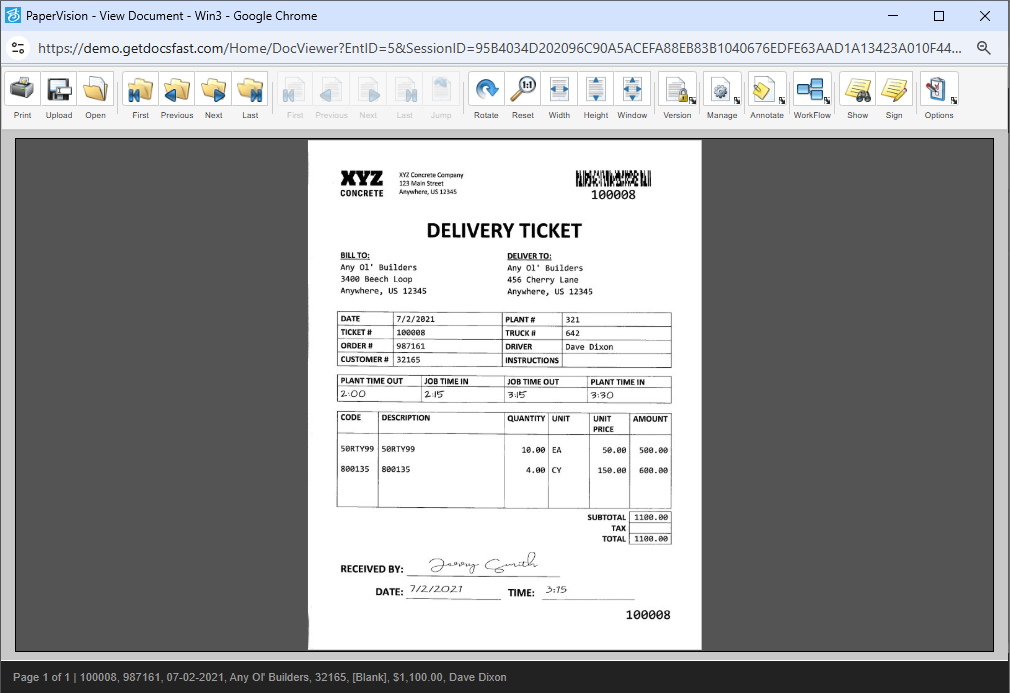Screen dimensions: 1010x693
Task: Open the WorkFlow menu
Action: click(812, 91)
